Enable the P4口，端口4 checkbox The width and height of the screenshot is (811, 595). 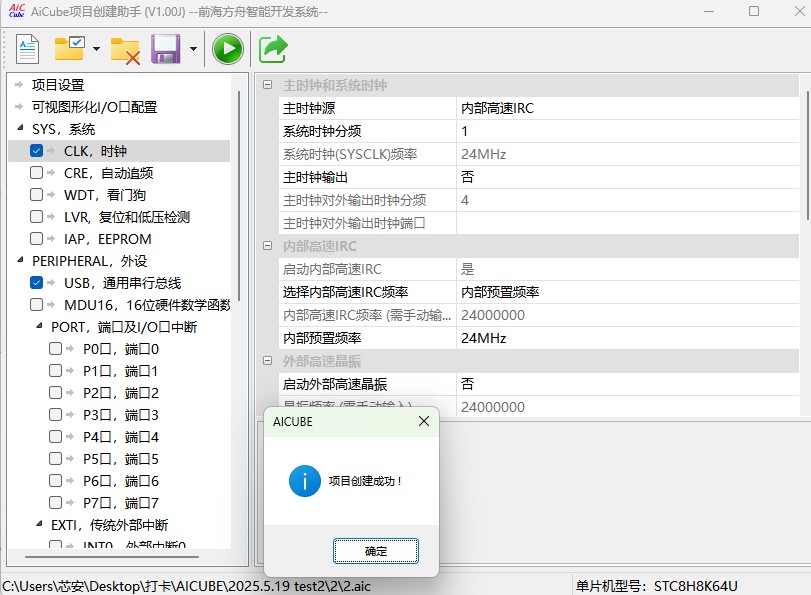(x=55, y=437)
